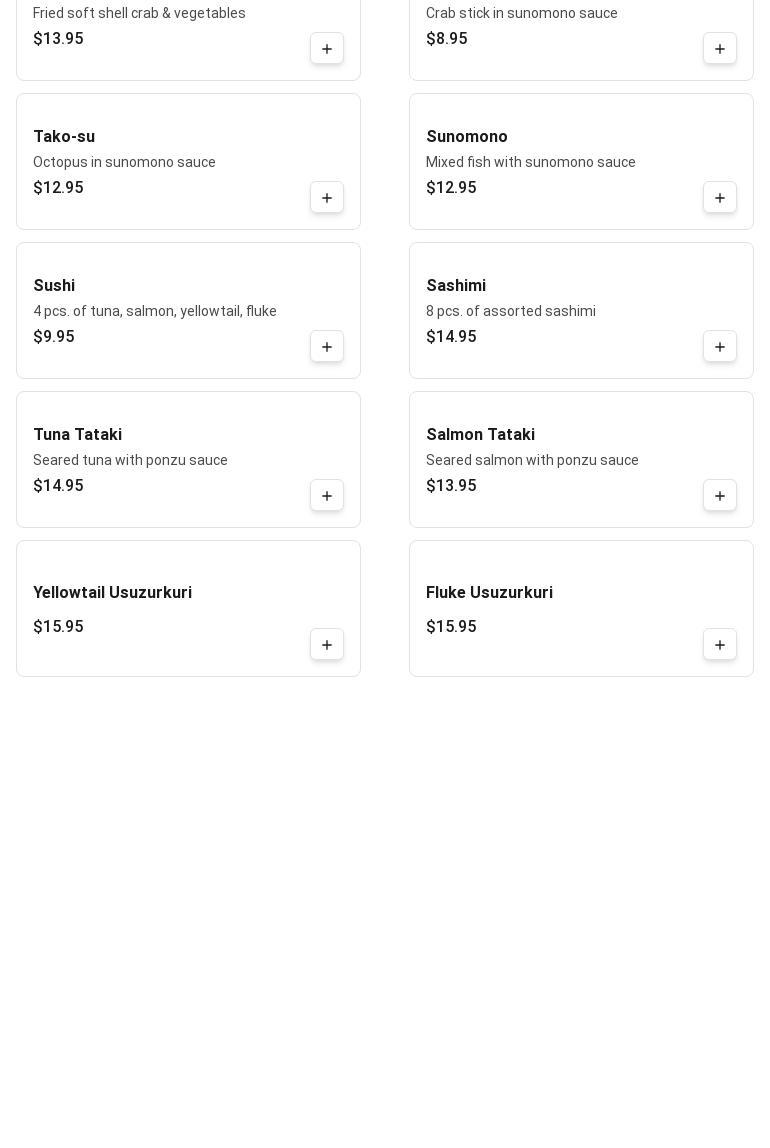
Task: Add Sashimi using plus icon
Action: pyautogui.click(x=720, y=347)
